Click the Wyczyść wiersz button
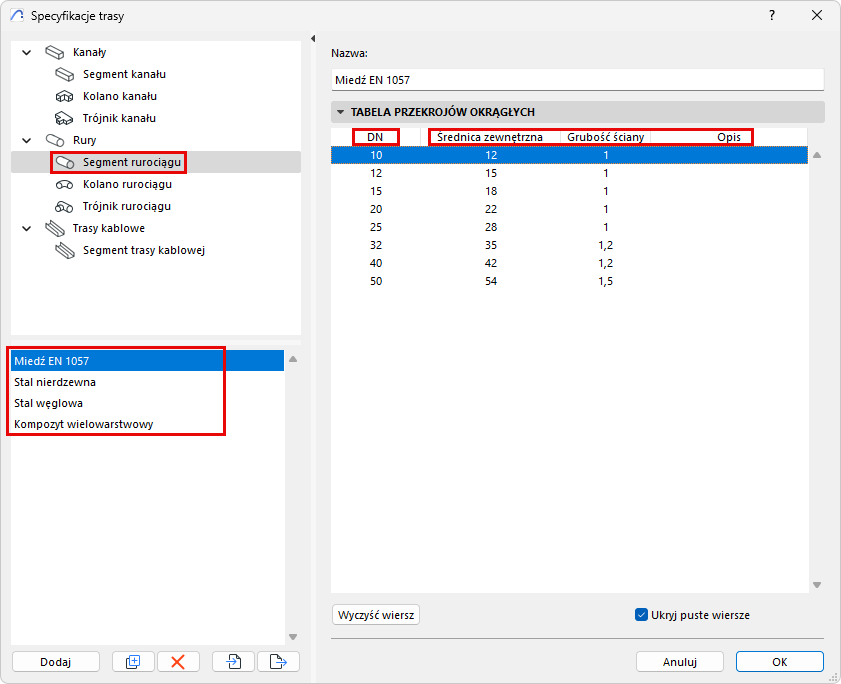The width and height of the screenshot is (841, 684). click(376, 615)
